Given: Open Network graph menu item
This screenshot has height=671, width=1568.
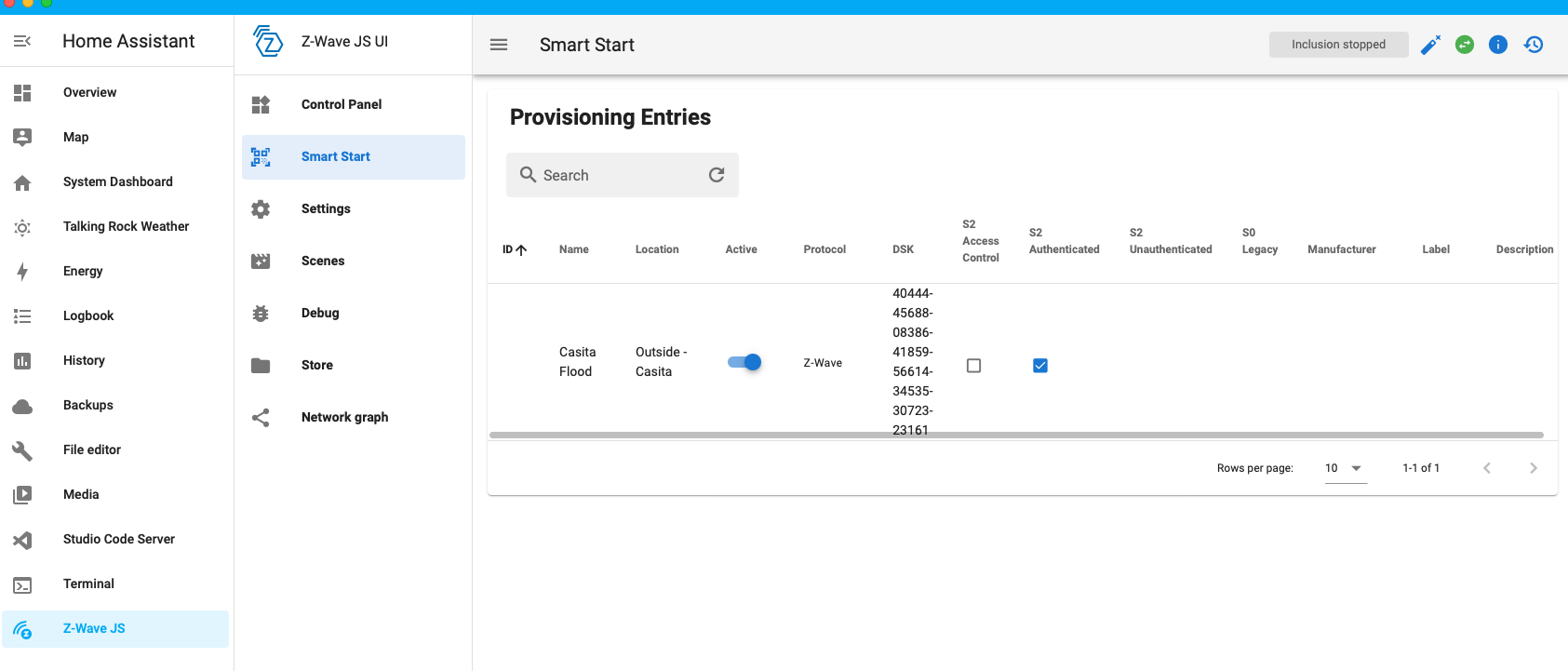Looking at the screenshot, I should coord(354,418).
